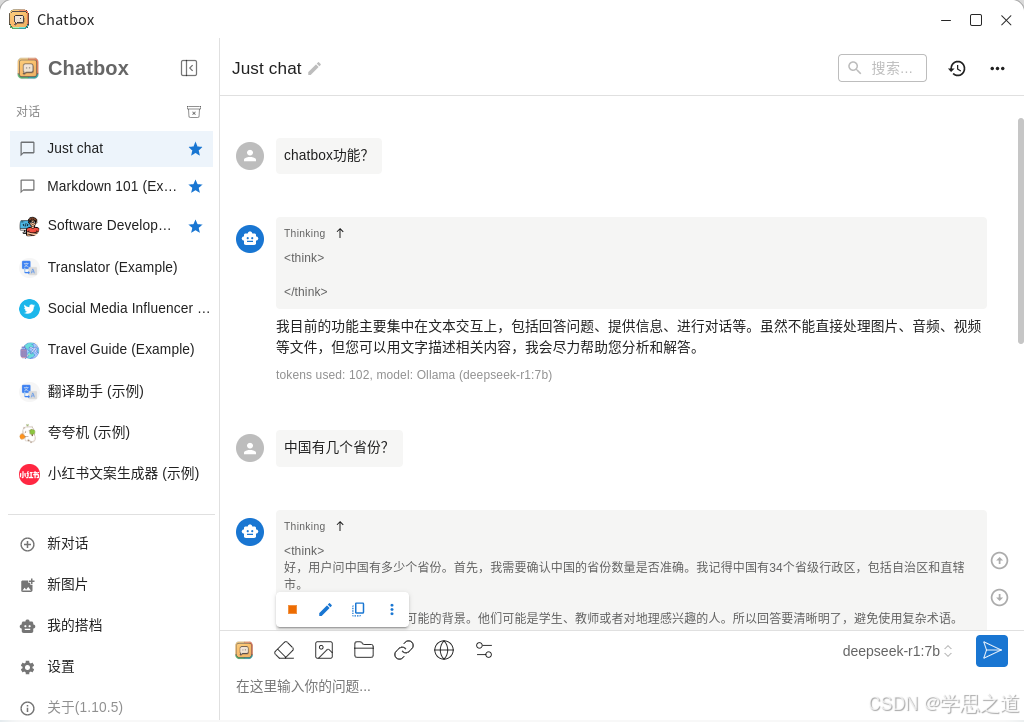The image size is (1024, 722).
Task: Toggle star on Markdown 101 conversation
Action: click(195, 187)
